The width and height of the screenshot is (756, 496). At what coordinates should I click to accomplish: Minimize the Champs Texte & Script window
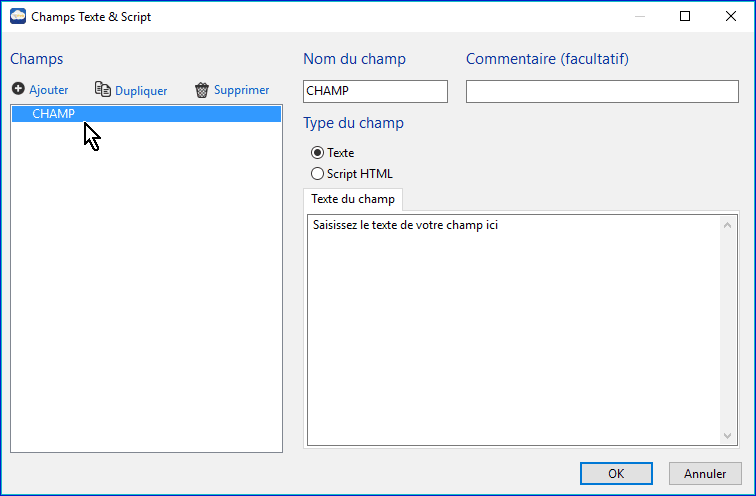click(639, 17)
